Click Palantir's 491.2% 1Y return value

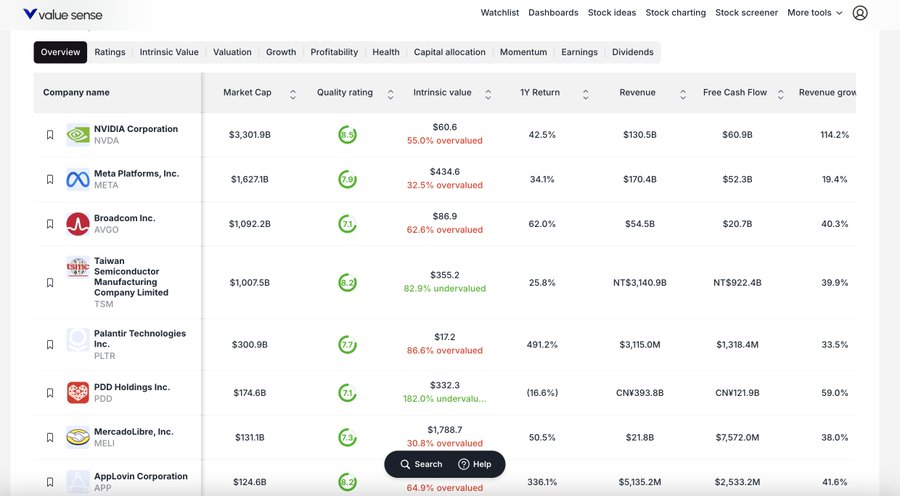542,344
